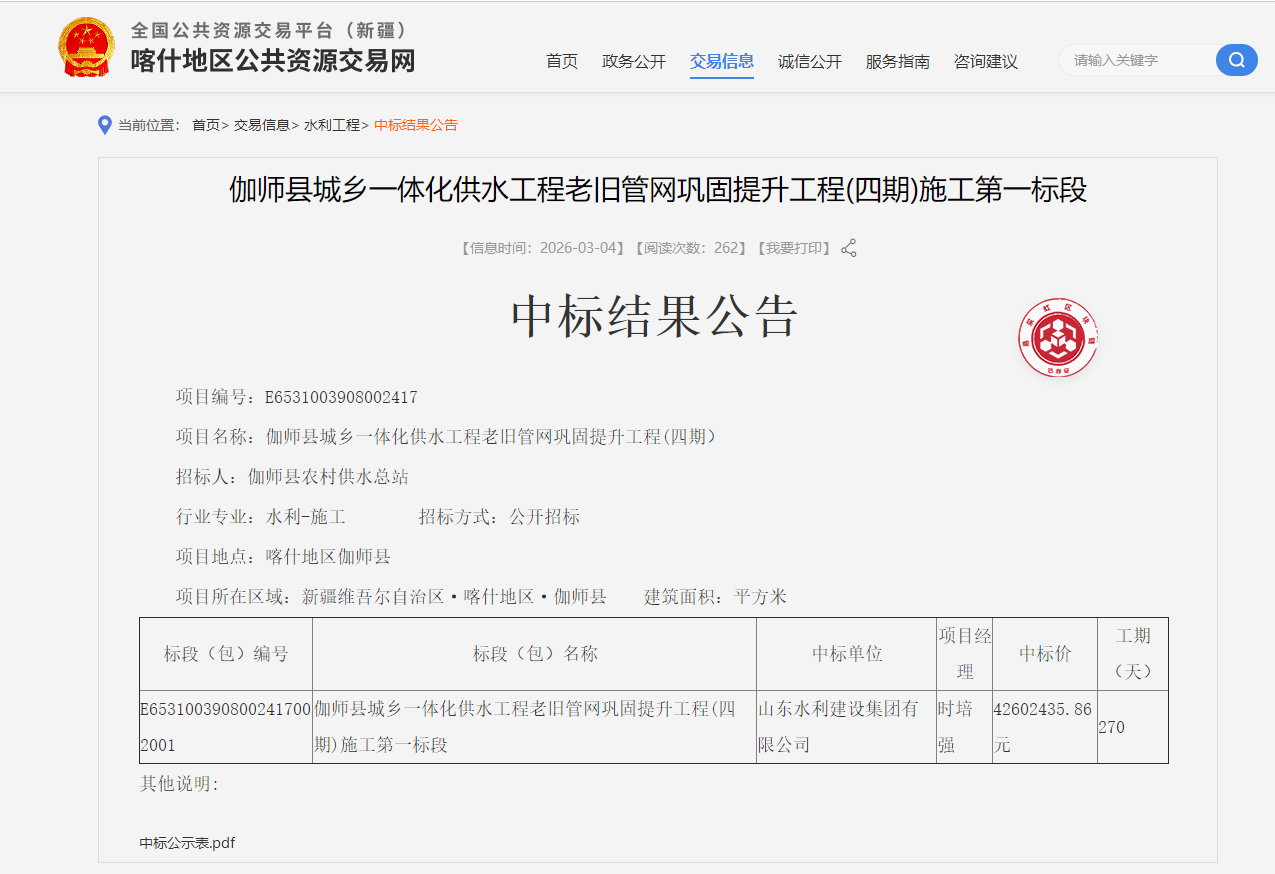Viewport: 1275px width, 874px height.
Task: Select the winning bidder 山东水利建设集团有限公司 in the table
Action: point(845,726)
